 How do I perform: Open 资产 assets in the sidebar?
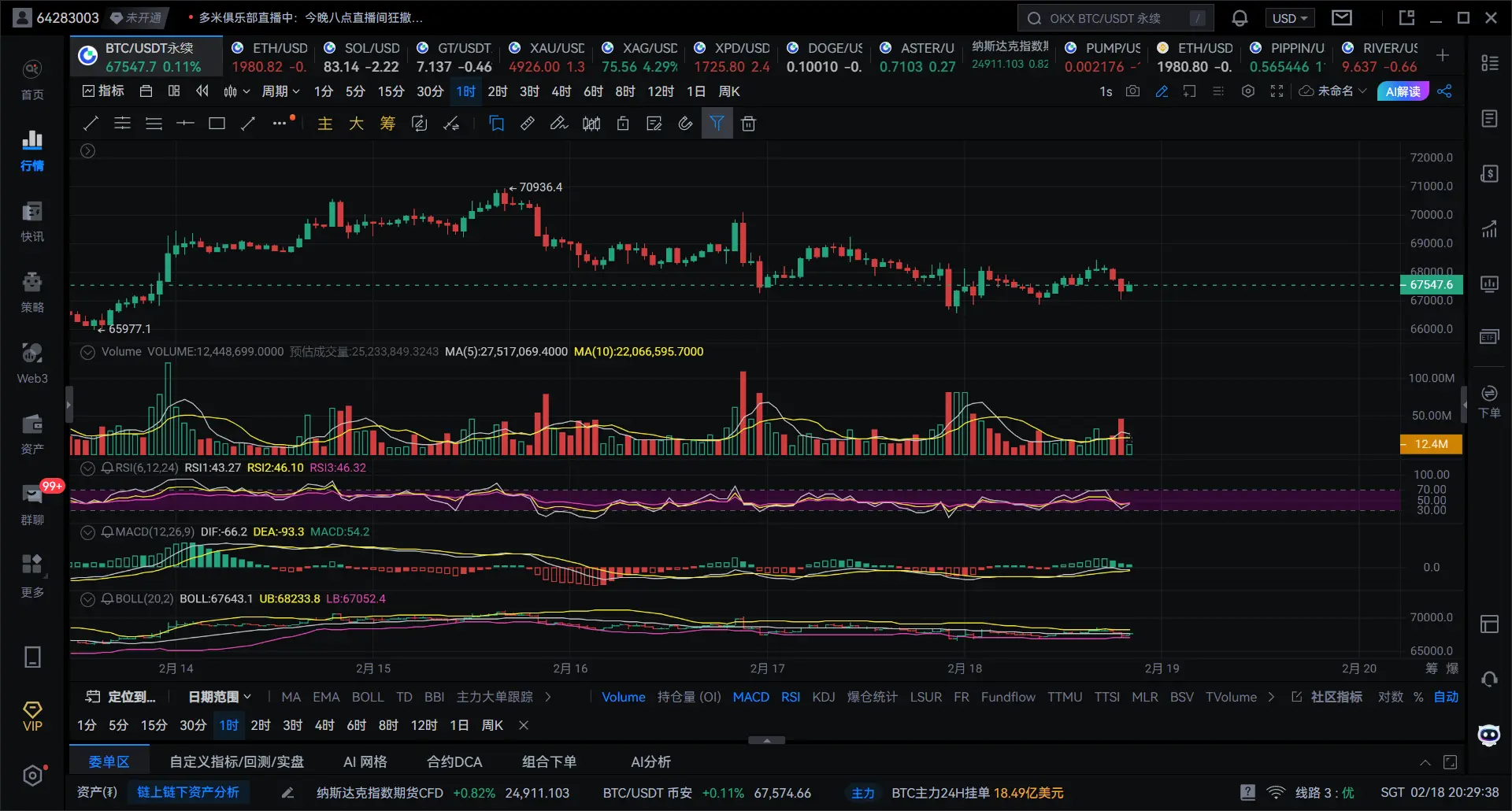pos(32,434)
